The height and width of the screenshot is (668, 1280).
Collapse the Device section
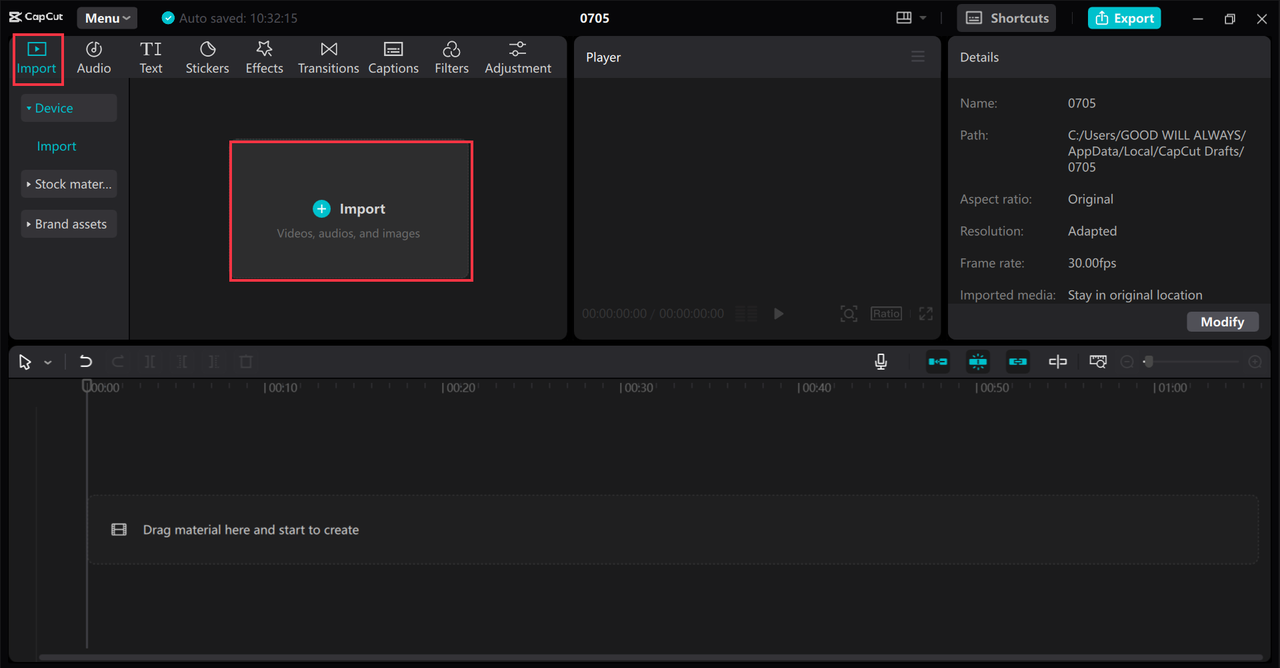coord(69,108)
